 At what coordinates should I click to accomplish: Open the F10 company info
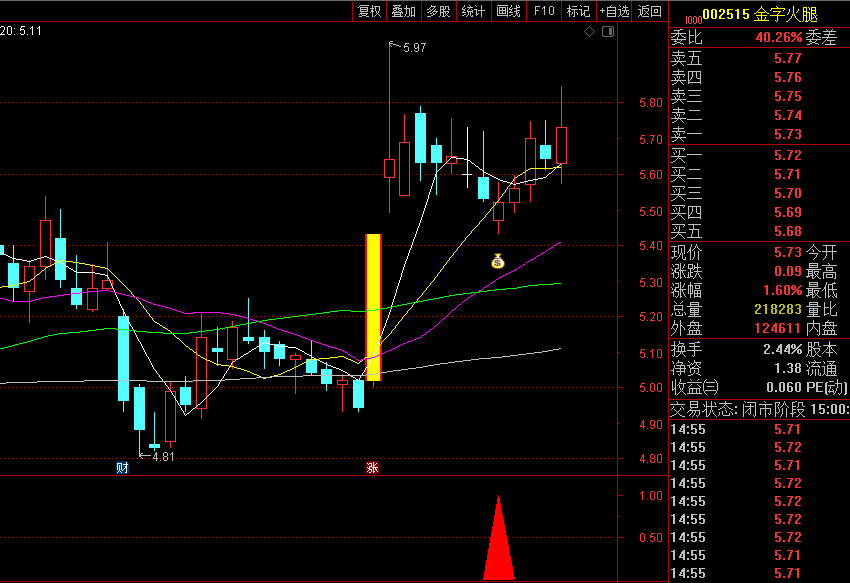tap(544, 11)
